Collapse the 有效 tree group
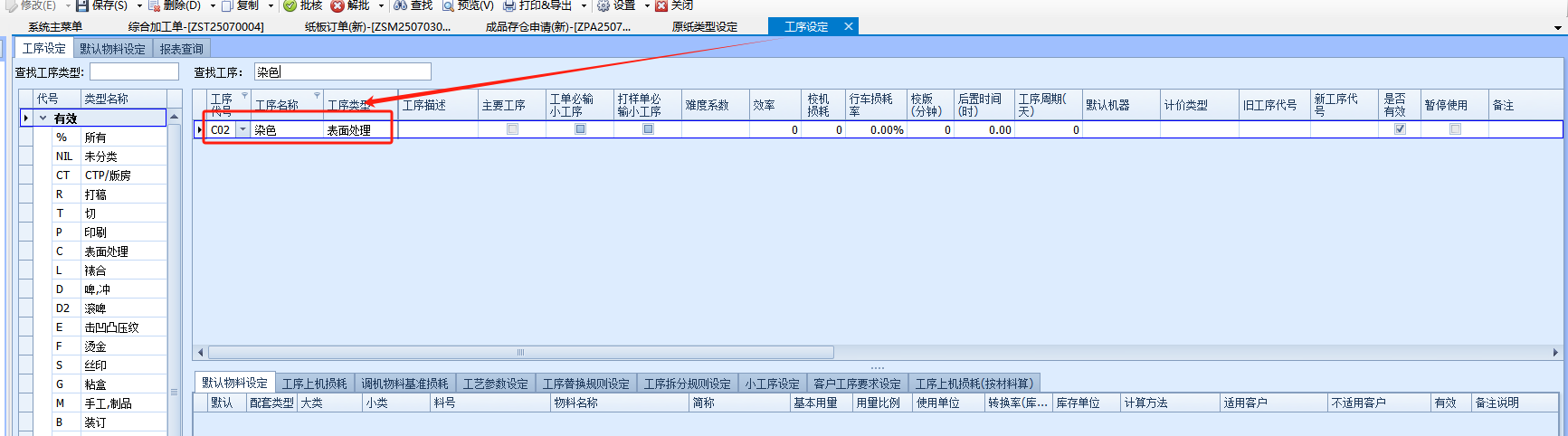1568x436 pixels. coord(43,118)
